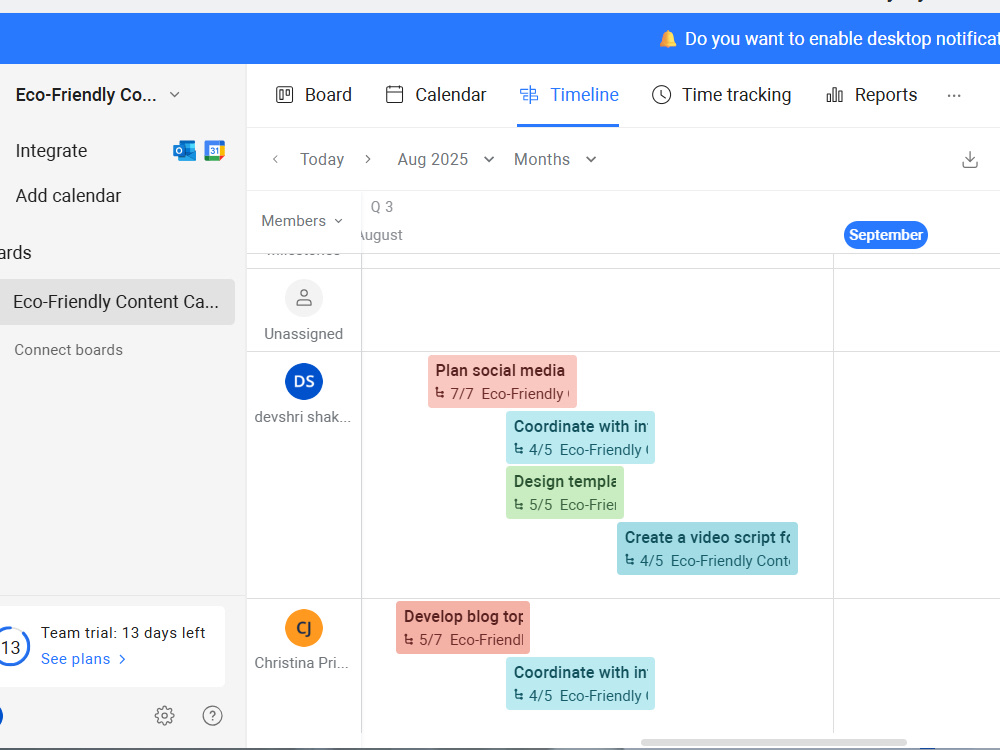Image resolution: width=1000 pixels, height=750 pixels.
Task: Open the Aug 2025 date dropdown
Action: [446, 159]
